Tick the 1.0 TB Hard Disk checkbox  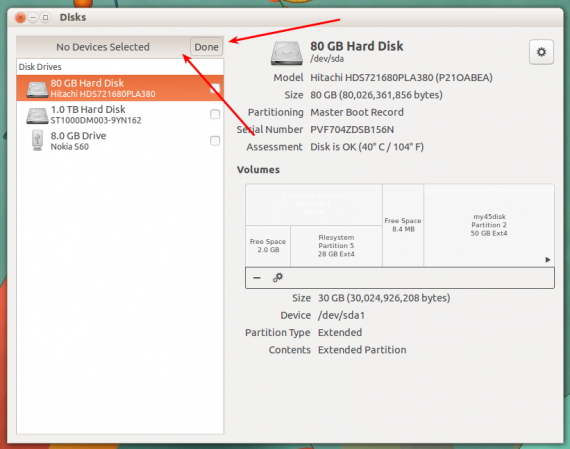click(x=215, y=115)
